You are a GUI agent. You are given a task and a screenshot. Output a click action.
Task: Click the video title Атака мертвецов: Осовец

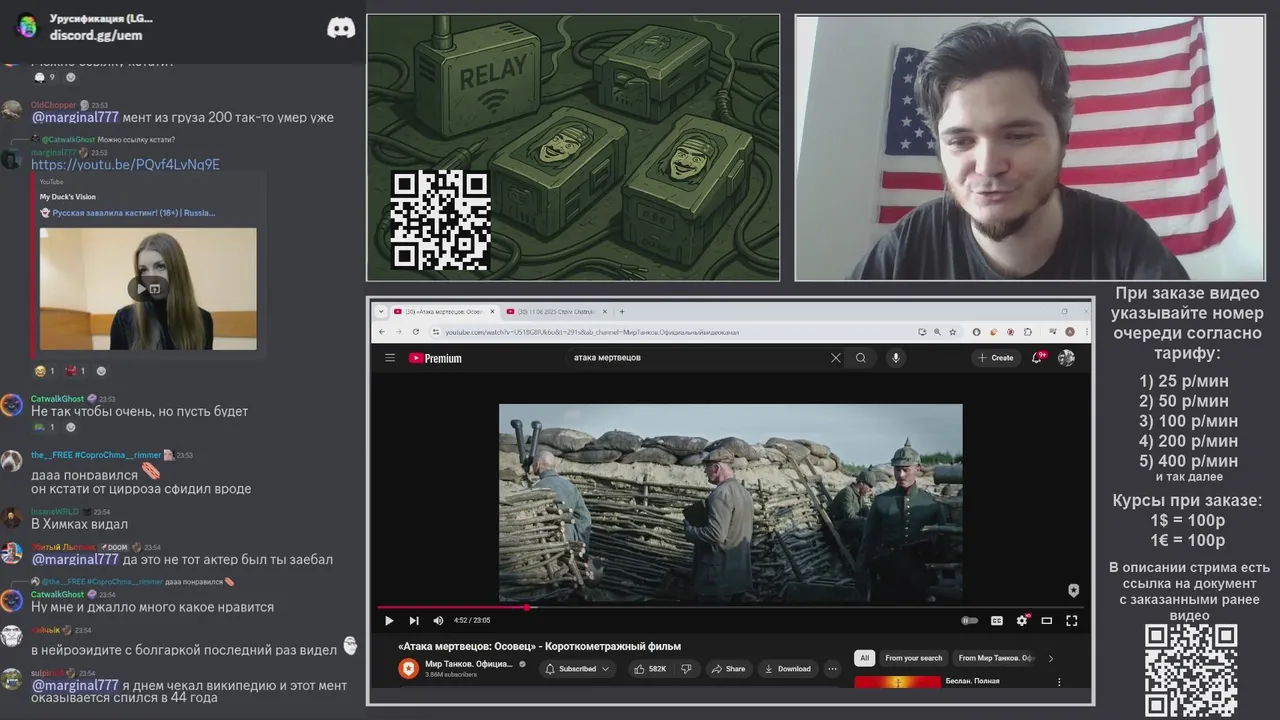click(539, 646)
